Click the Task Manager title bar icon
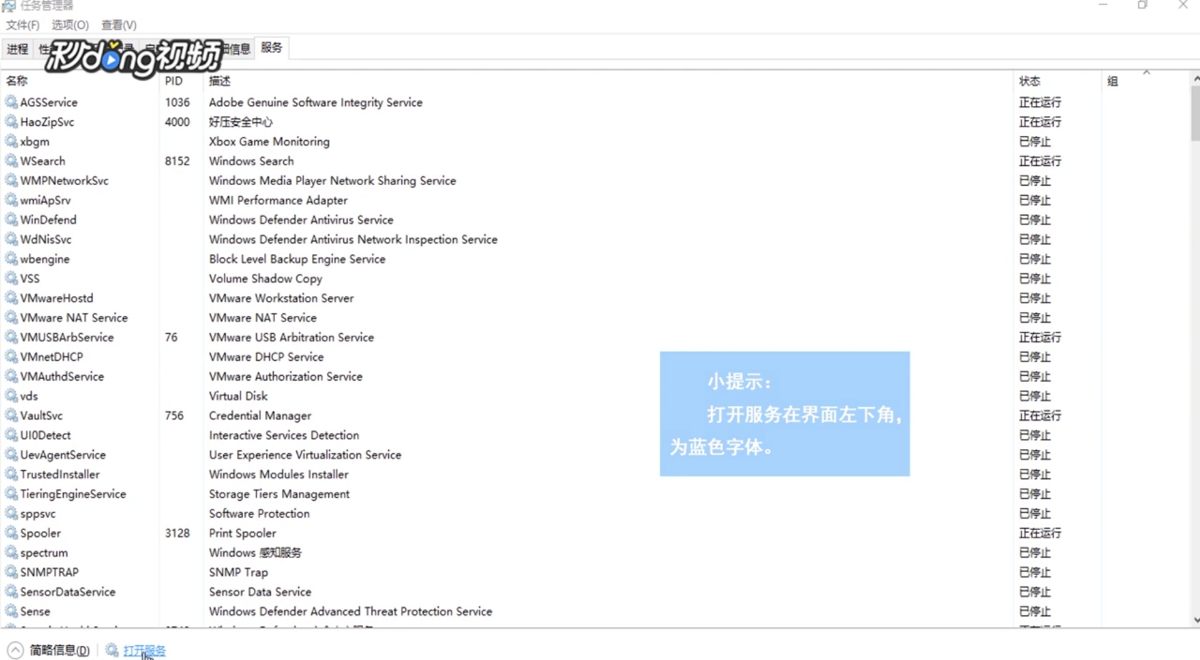1200x660 pixels. coord(9,6)
